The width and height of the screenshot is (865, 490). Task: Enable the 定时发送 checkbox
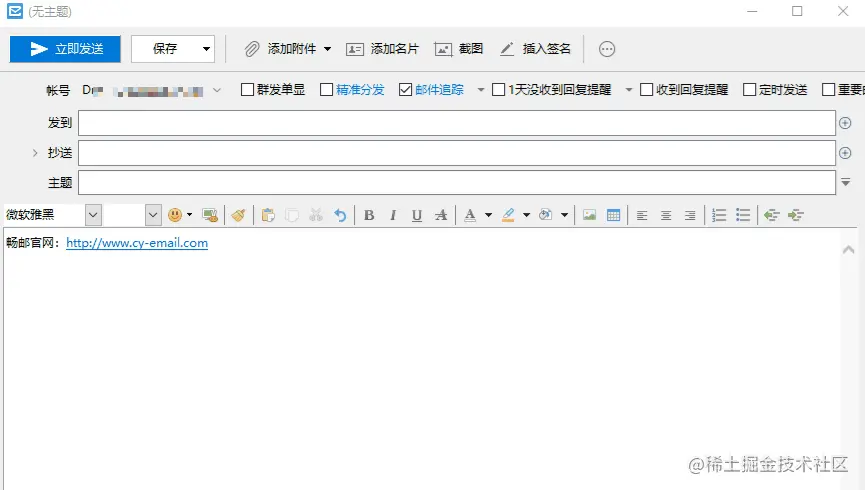[x=749, y=89]
